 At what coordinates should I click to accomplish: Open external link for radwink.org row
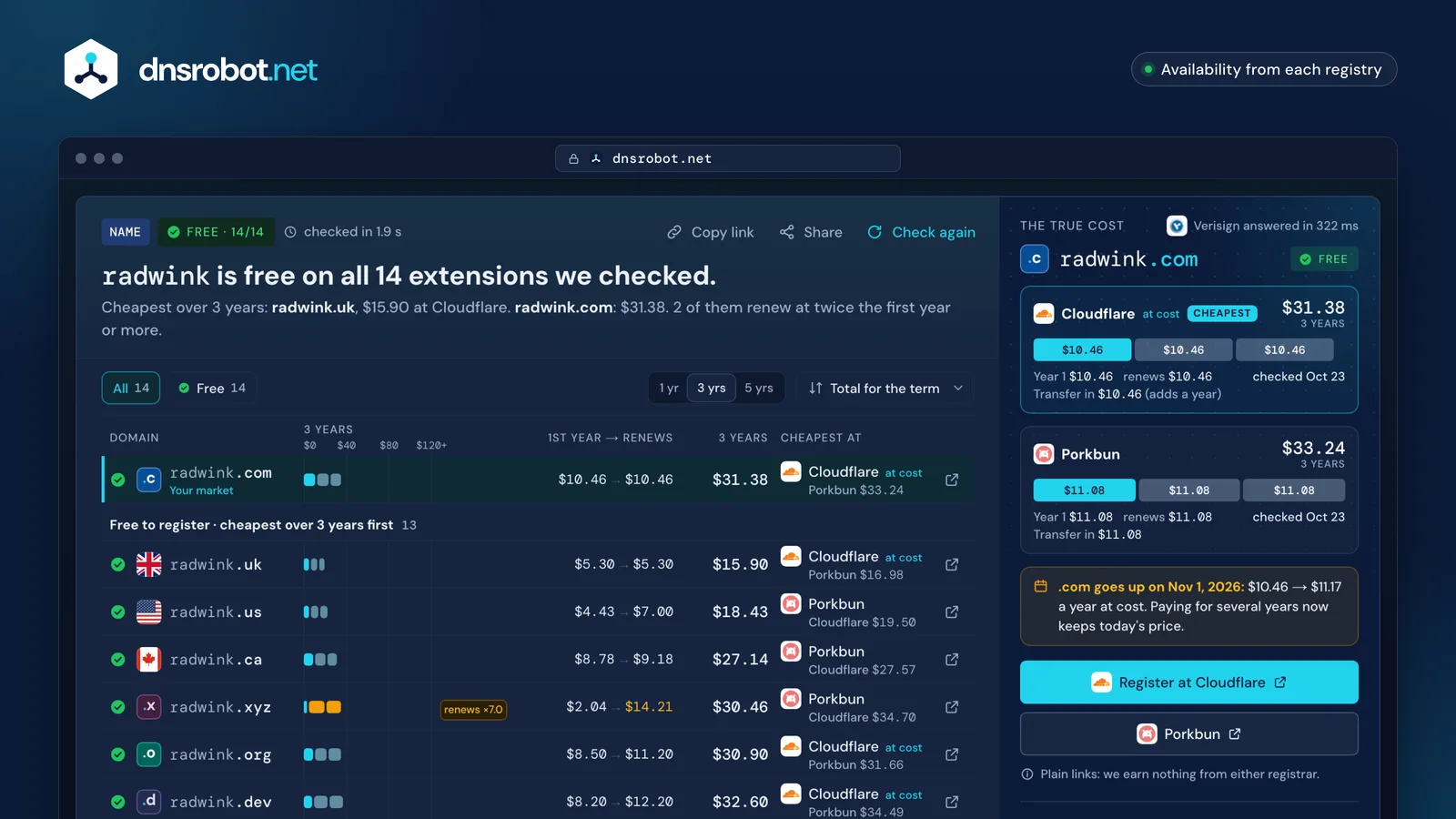[x=952, y=754]
